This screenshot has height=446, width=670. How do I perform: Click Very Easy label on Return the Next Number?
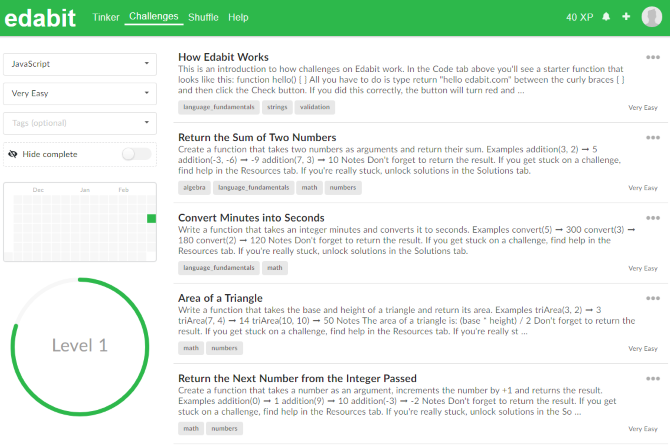click(643, 429)
